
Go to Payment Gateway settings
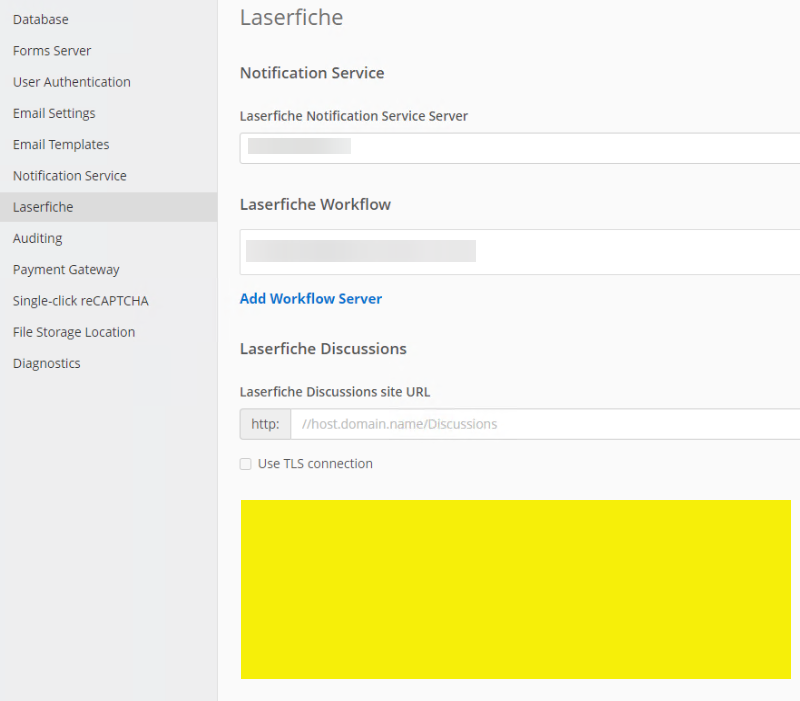tap(66, 269)
